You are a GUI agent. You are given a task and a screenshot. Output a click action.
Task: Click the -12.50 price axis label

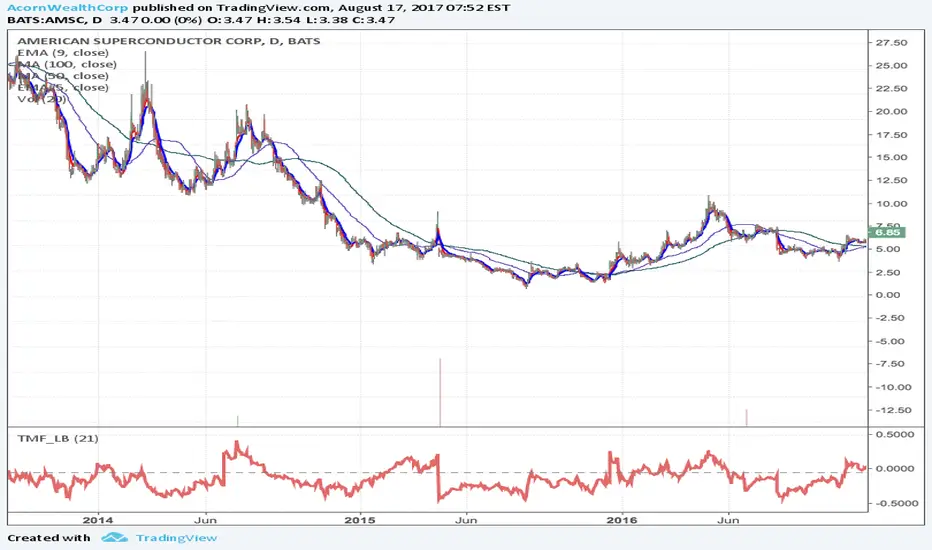[893, 410]
